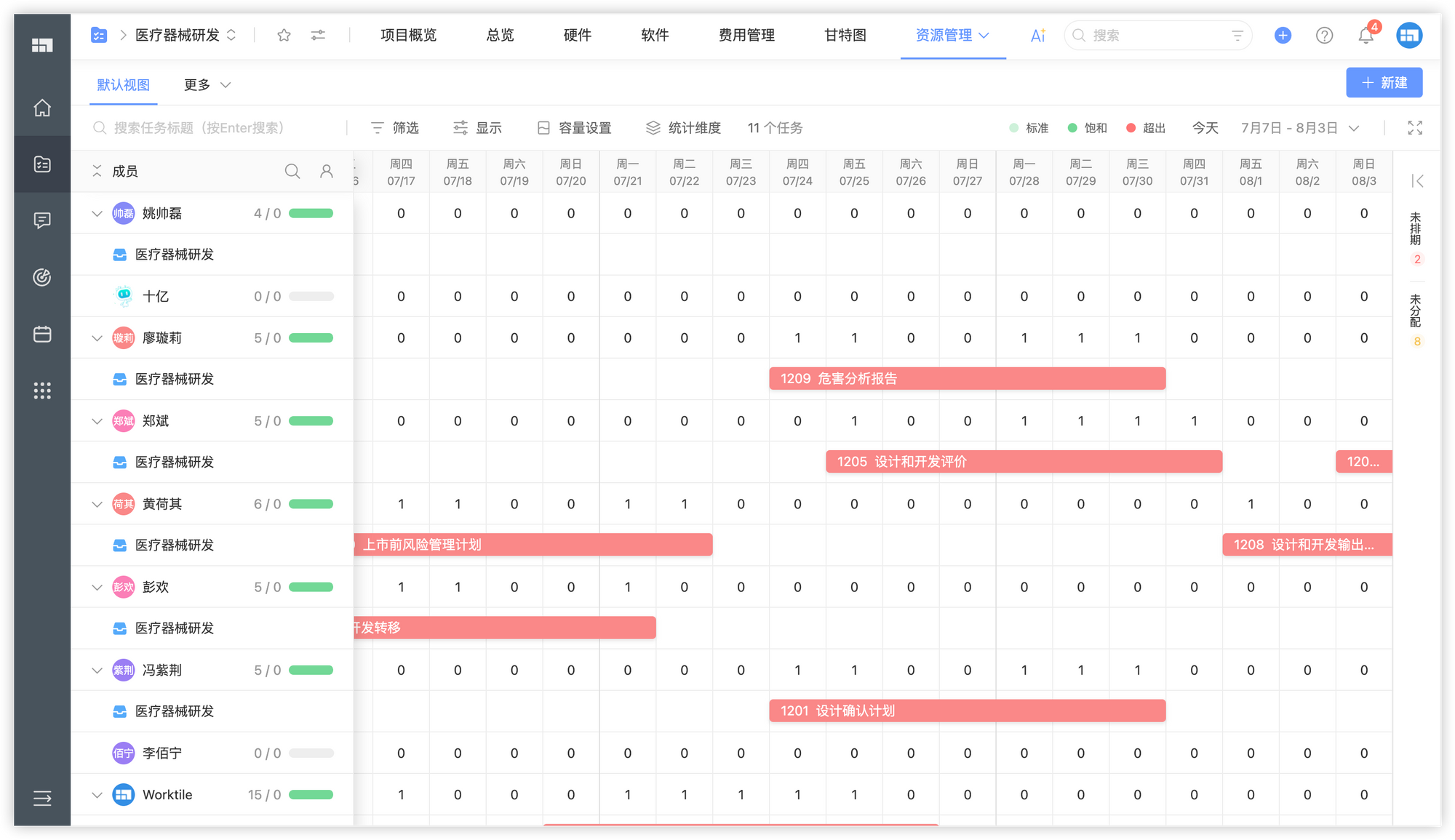Expand the 更多 views dropdown
1455x840 pixels.
coord(207,85)
